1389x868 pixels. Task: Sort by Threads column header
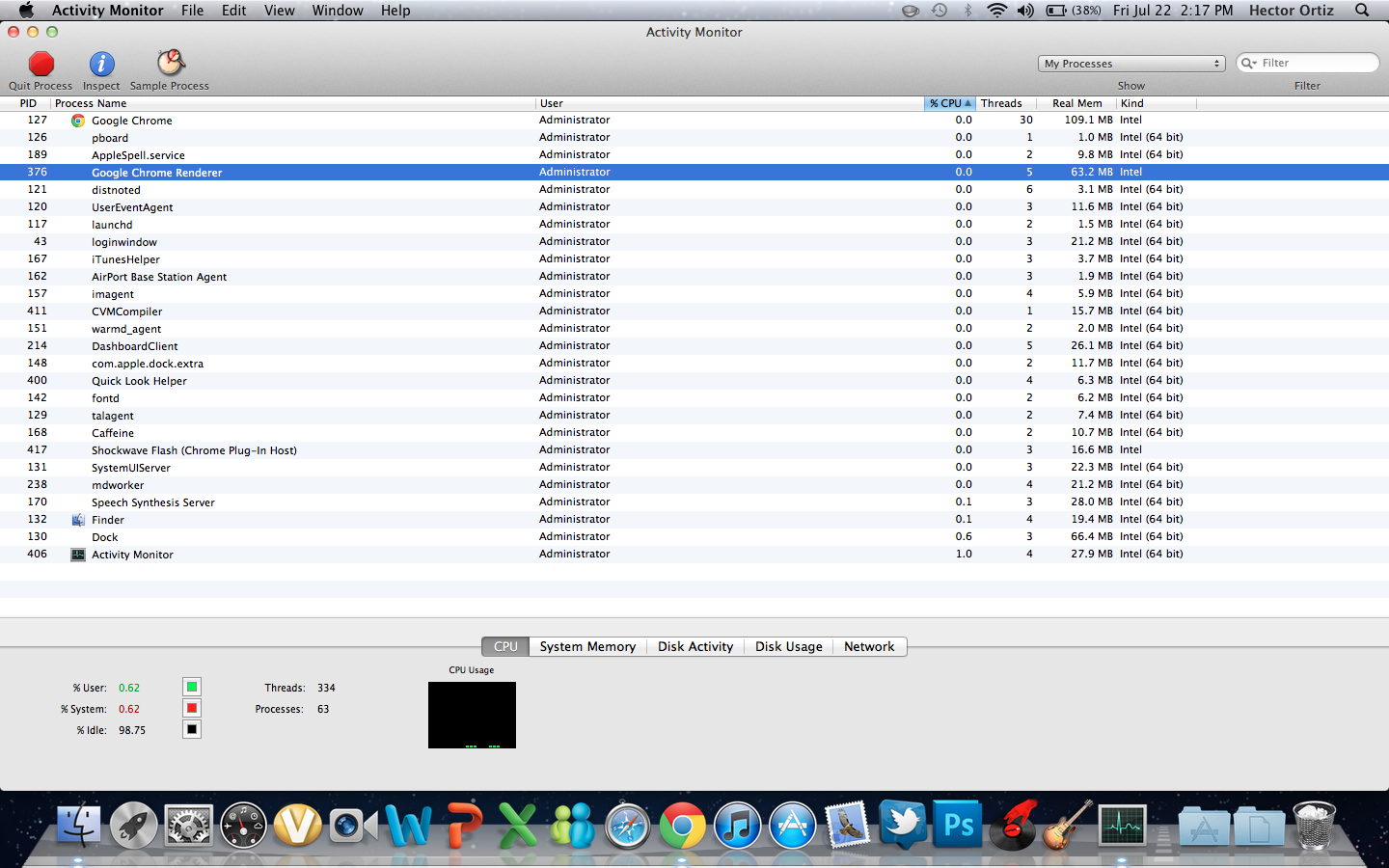1006,103
